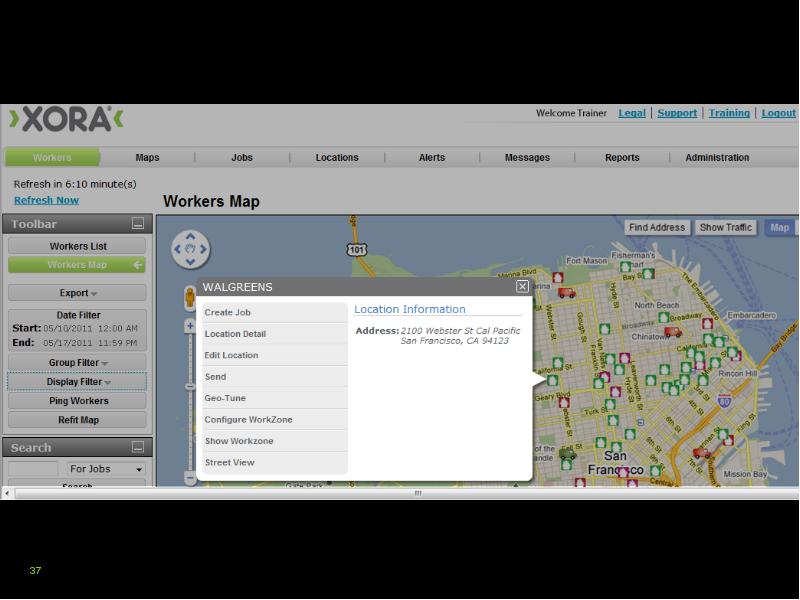The height and width of the screenshot is (600, 800).
Task: Select Location Detail in the popup
Action: (x=275, y=334)
